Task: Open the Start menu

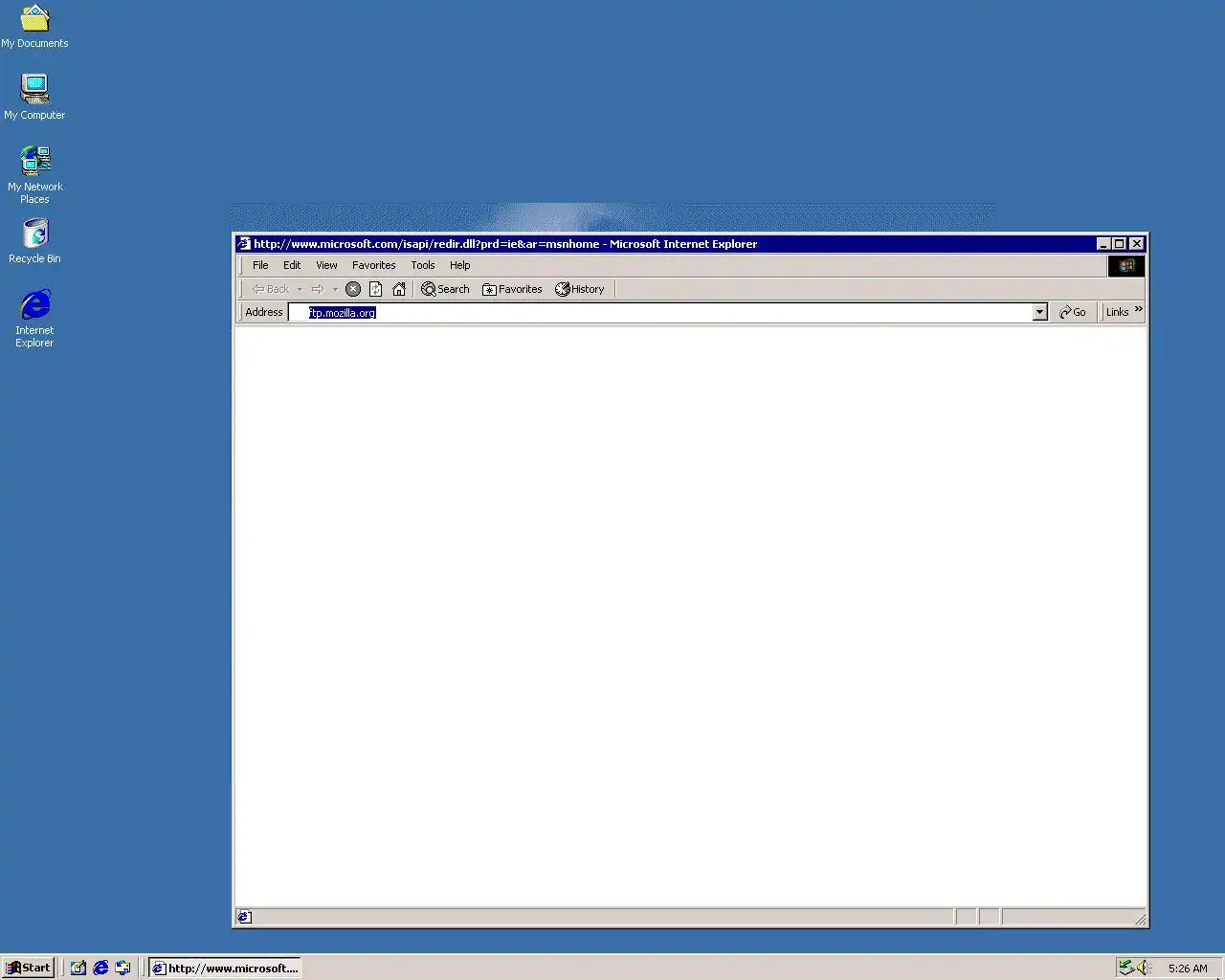Action: 29,968
